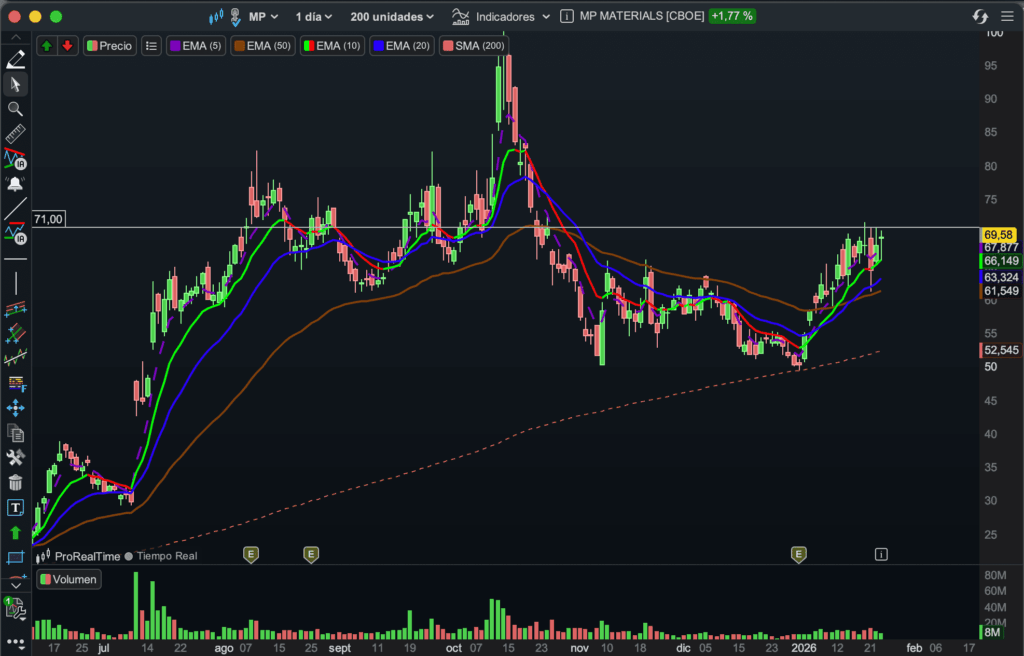The height and width of the screenshot is (656, 1024).
Task: Click the trash can delete objects icon
Action: [15, 483]
